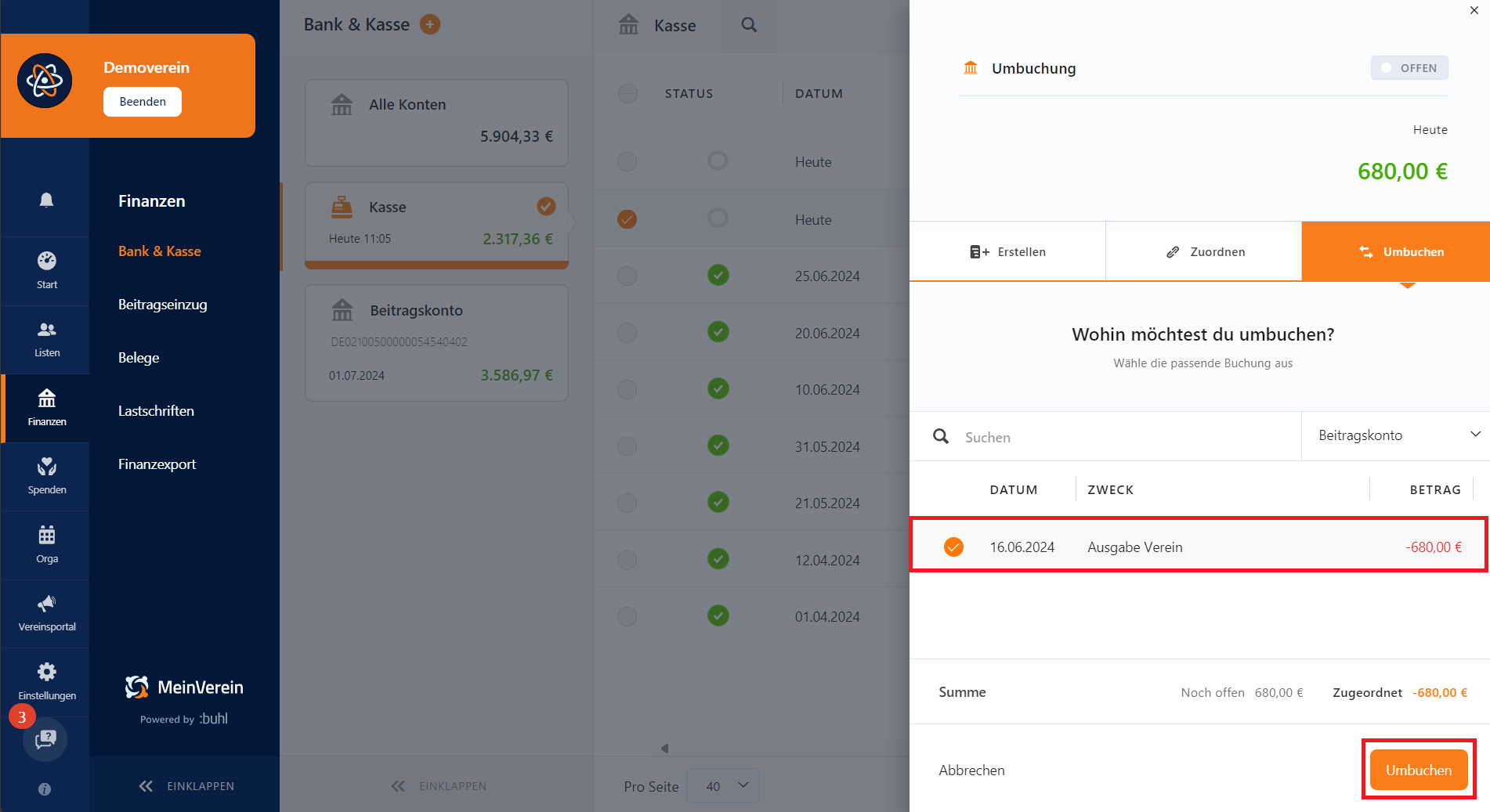1490x812 pixels.
Task: Toggle the select-all checkbox in table header
Action: [x=627, y=93]
